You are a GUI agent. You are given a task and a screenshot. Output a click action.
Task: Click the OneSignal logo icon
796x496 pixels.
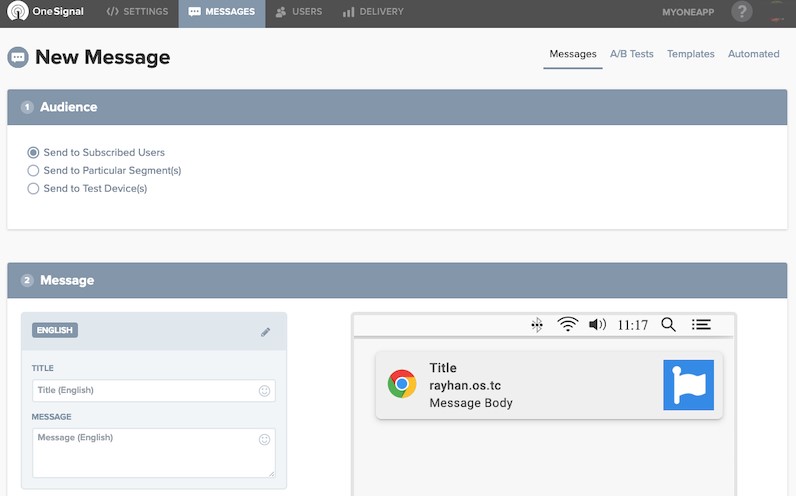(x=17, y=12)
